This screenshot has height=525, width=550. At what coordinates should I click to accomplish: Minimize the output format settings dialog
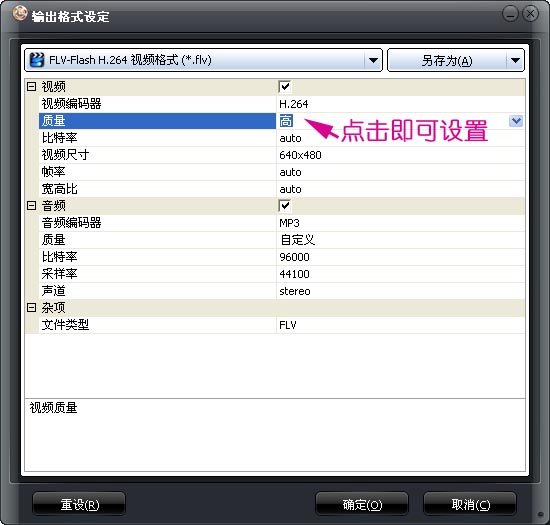(x=510, y=14)
